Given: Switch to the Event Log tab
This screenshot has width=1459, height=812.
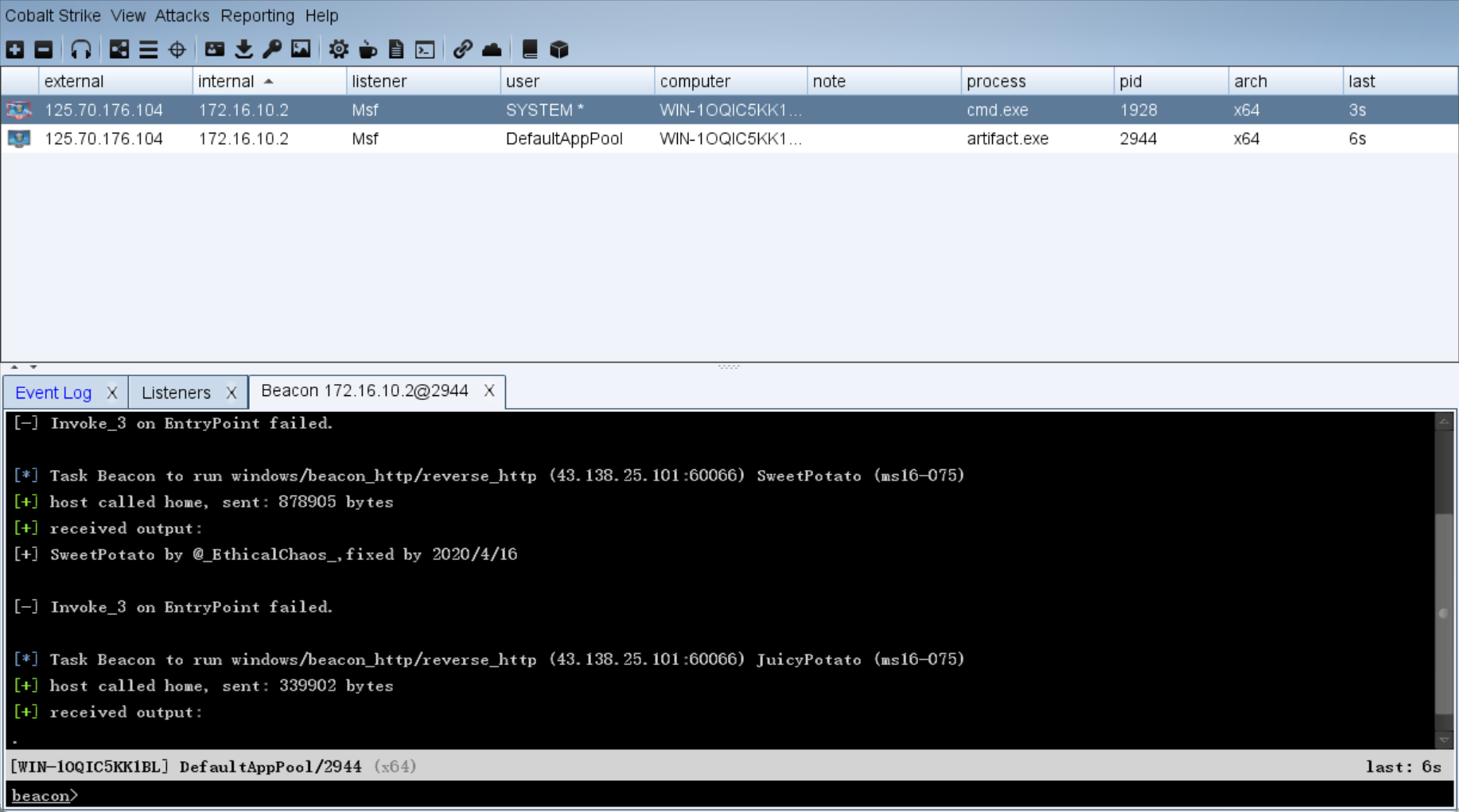Looking at the screenshot, I should [53, 393].
